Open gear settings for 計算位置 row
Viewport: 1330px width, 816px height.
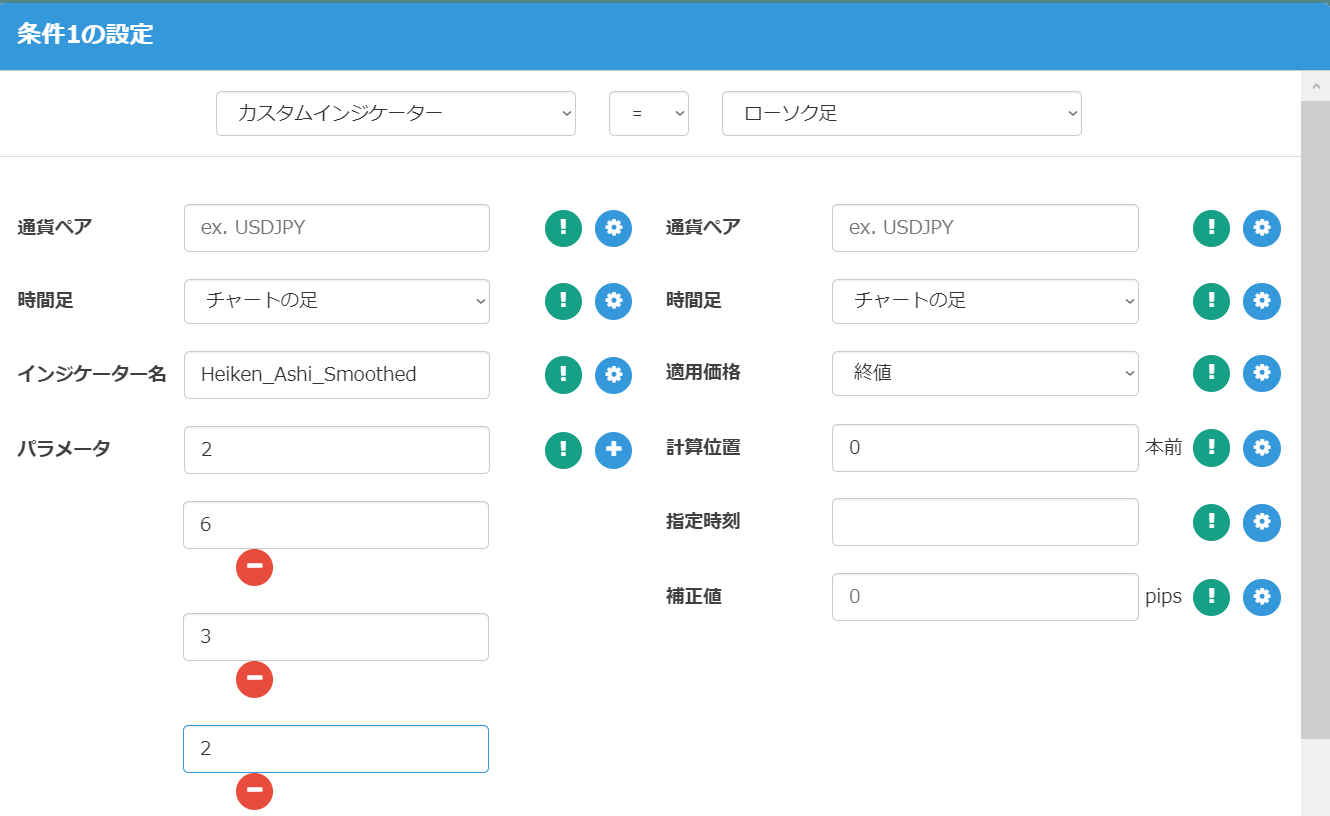pos(1262,448)
